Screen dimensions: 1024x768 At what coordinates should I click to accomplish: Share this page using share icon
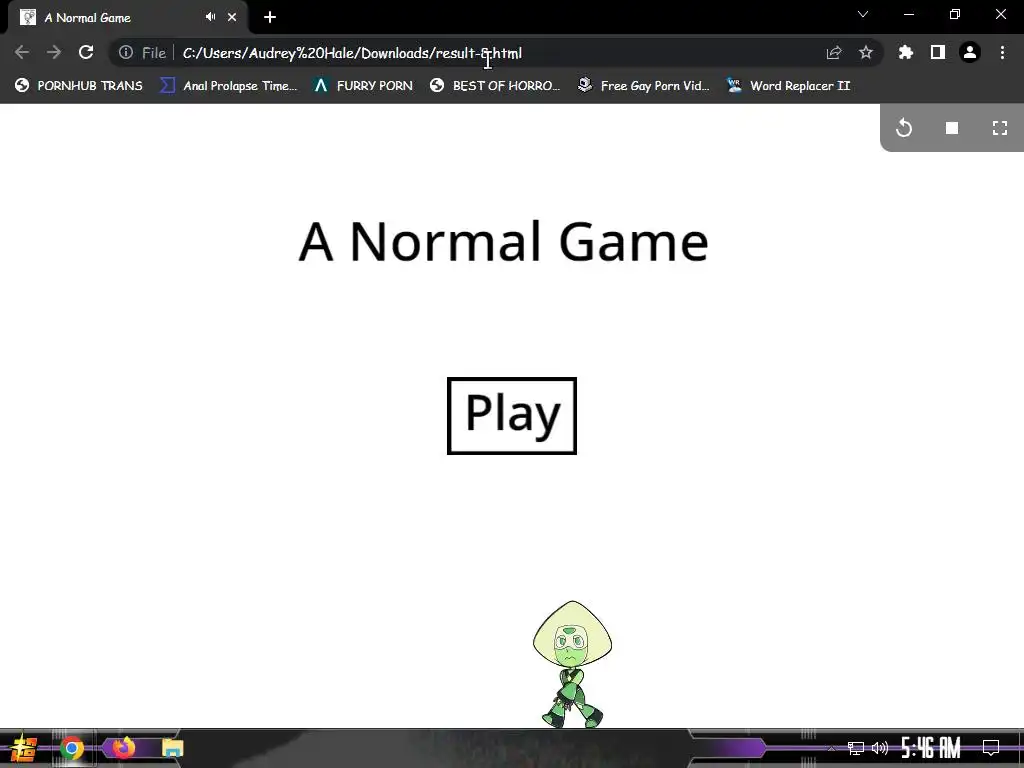[x=834, y=53]
